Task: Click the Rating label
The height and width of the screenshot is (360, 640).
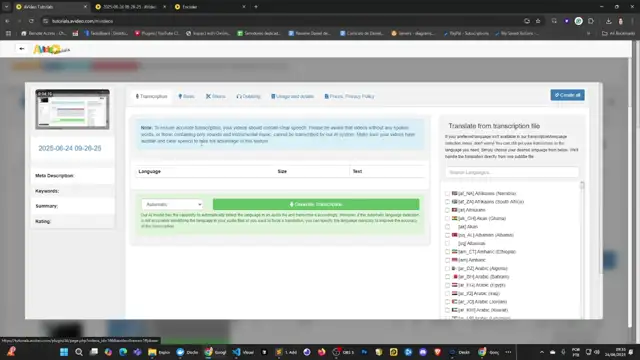Action: [43, 221]
